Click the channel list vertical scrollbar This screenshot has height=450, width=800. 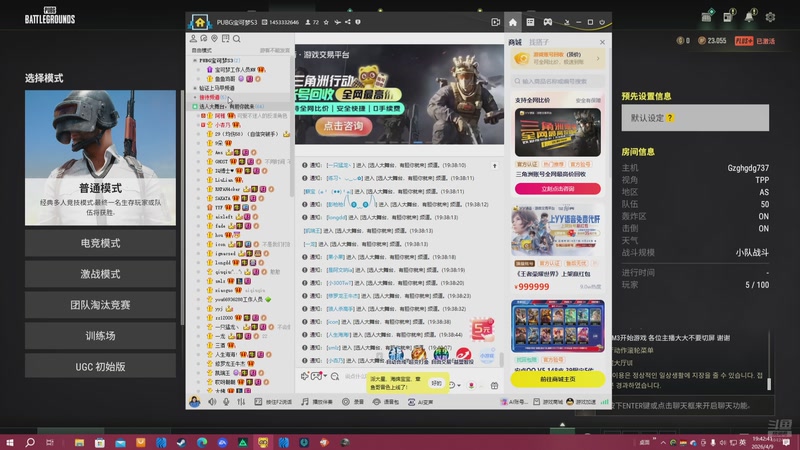pyautogui.click(x=292, y=128)
